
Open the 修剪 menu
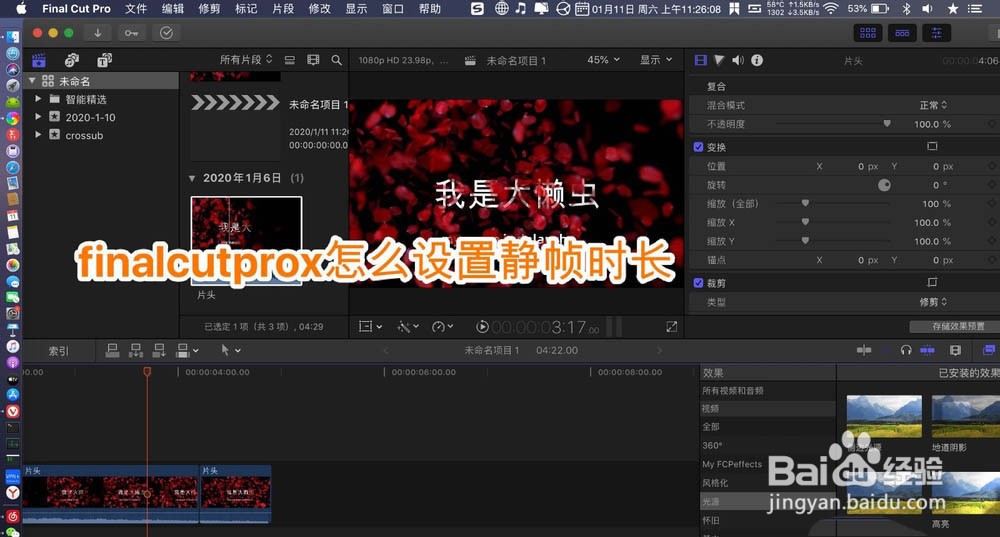[x=209, y=8]
